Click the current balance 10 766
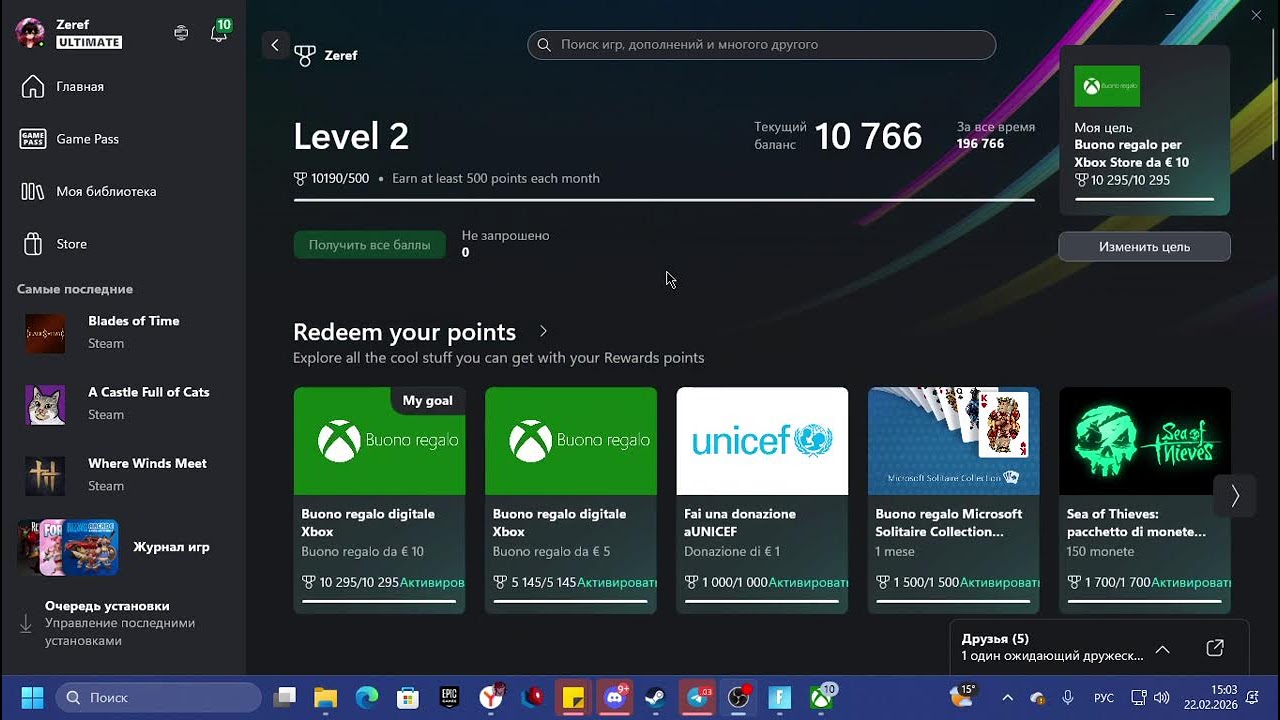 click(868, 136)
